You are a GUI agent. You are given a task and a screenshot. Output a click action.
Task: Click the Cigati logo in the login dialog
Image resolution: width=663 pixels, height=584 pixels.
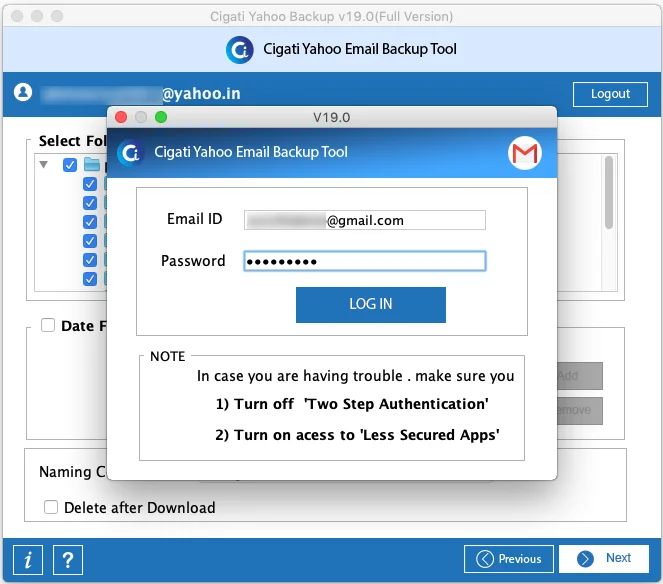131,153
